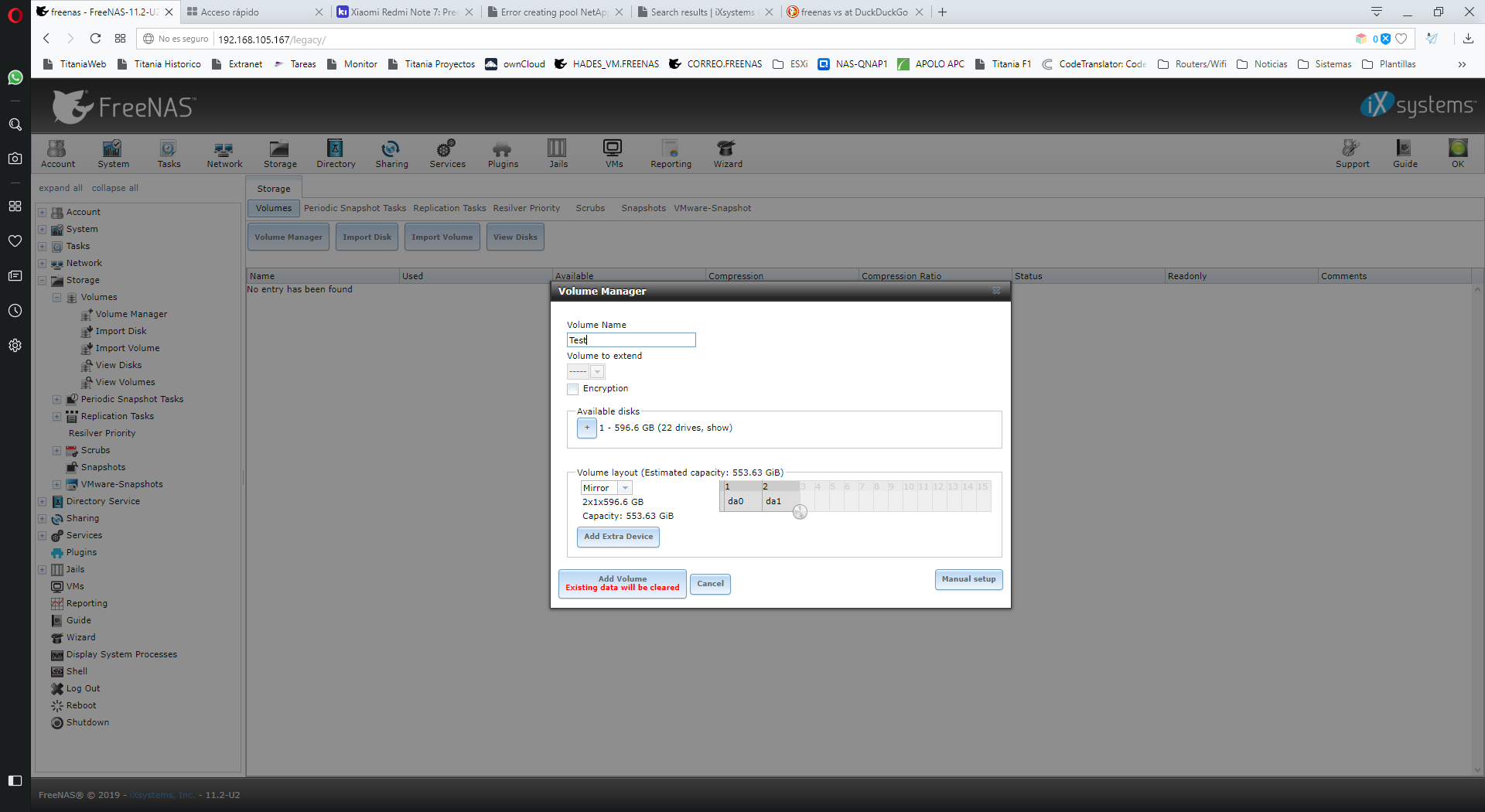This screenshot has width=1485, height=812.
Task: Open new browser tab with plus
Action: click(x=942, y=12)
